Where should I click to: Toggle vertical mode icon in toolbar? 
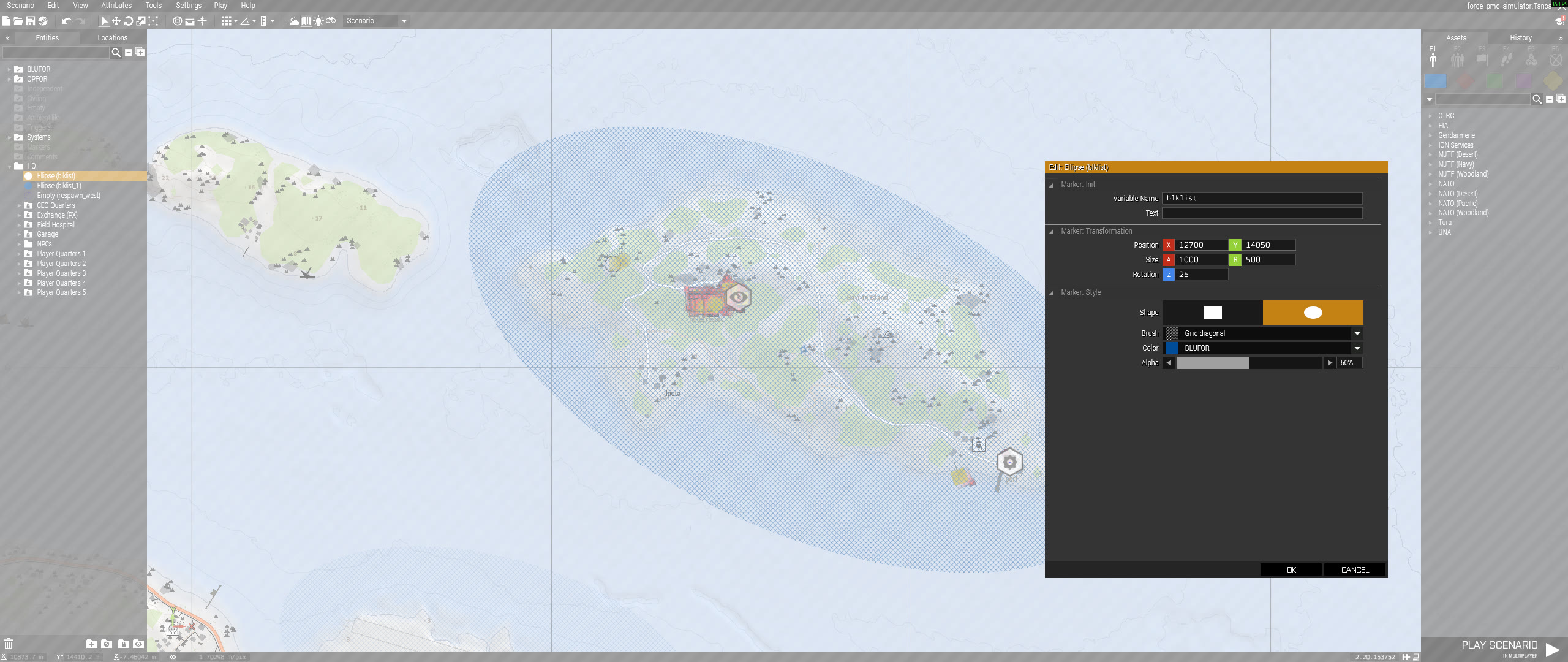pos(202,21)
